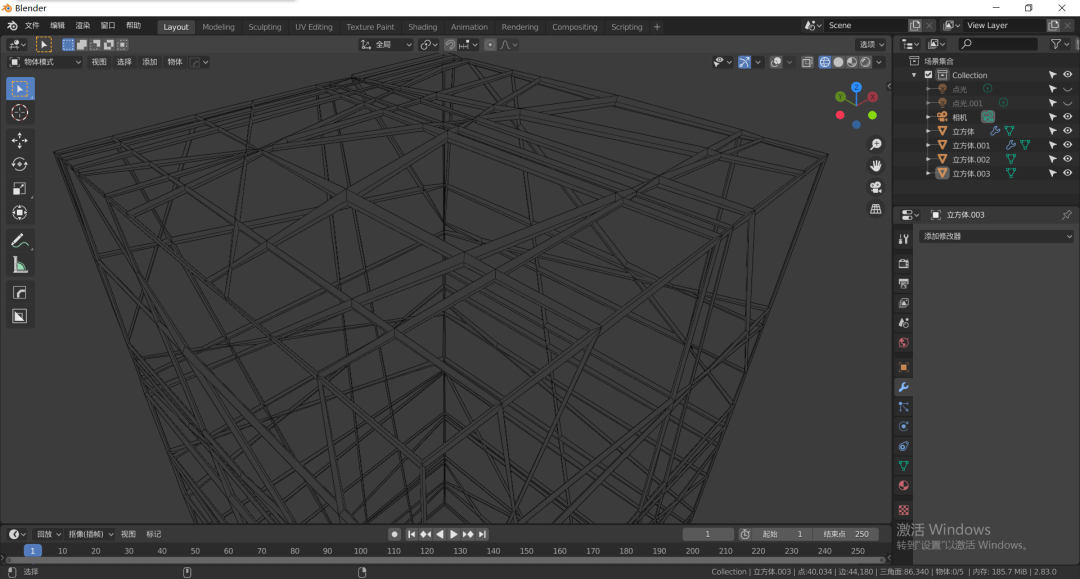Open the 文件 menu
Viewport: 1080px width, 579px height.
pos(32,25)
